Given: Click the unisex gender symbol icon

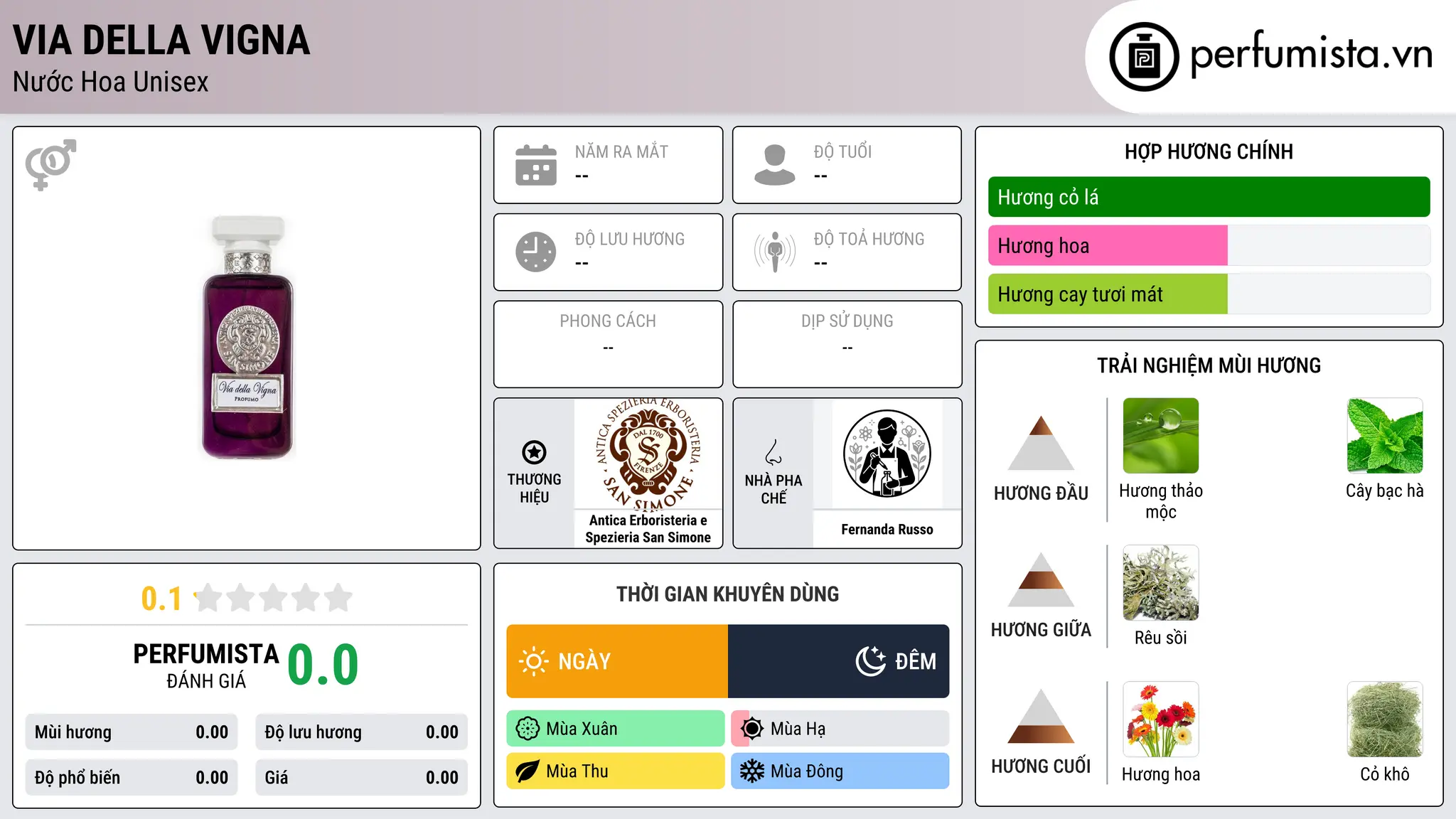Looking at the screenshot, I should click(50, 164).
